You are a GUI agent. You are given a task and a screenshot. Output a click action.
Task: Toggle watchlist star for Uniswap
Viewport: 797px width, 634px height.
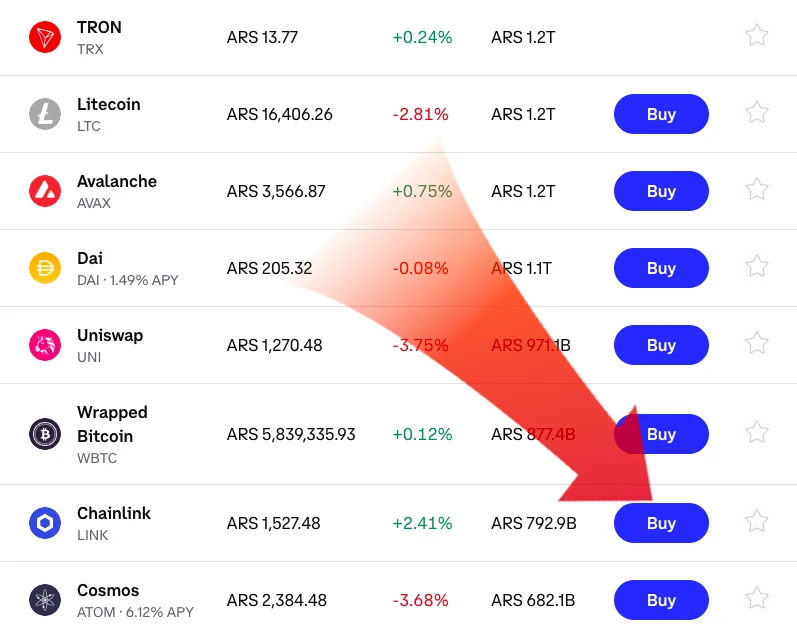pos(757,343)
